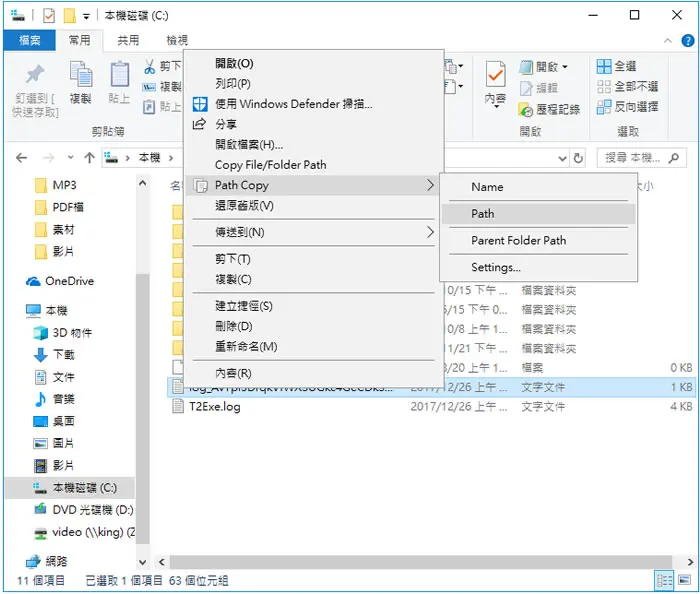Image resolution: width=700 pixels, height=594 pixels.
Task: Click Invert Selection (反向選擇) in the ribbon
Action: tap(628, 107)
